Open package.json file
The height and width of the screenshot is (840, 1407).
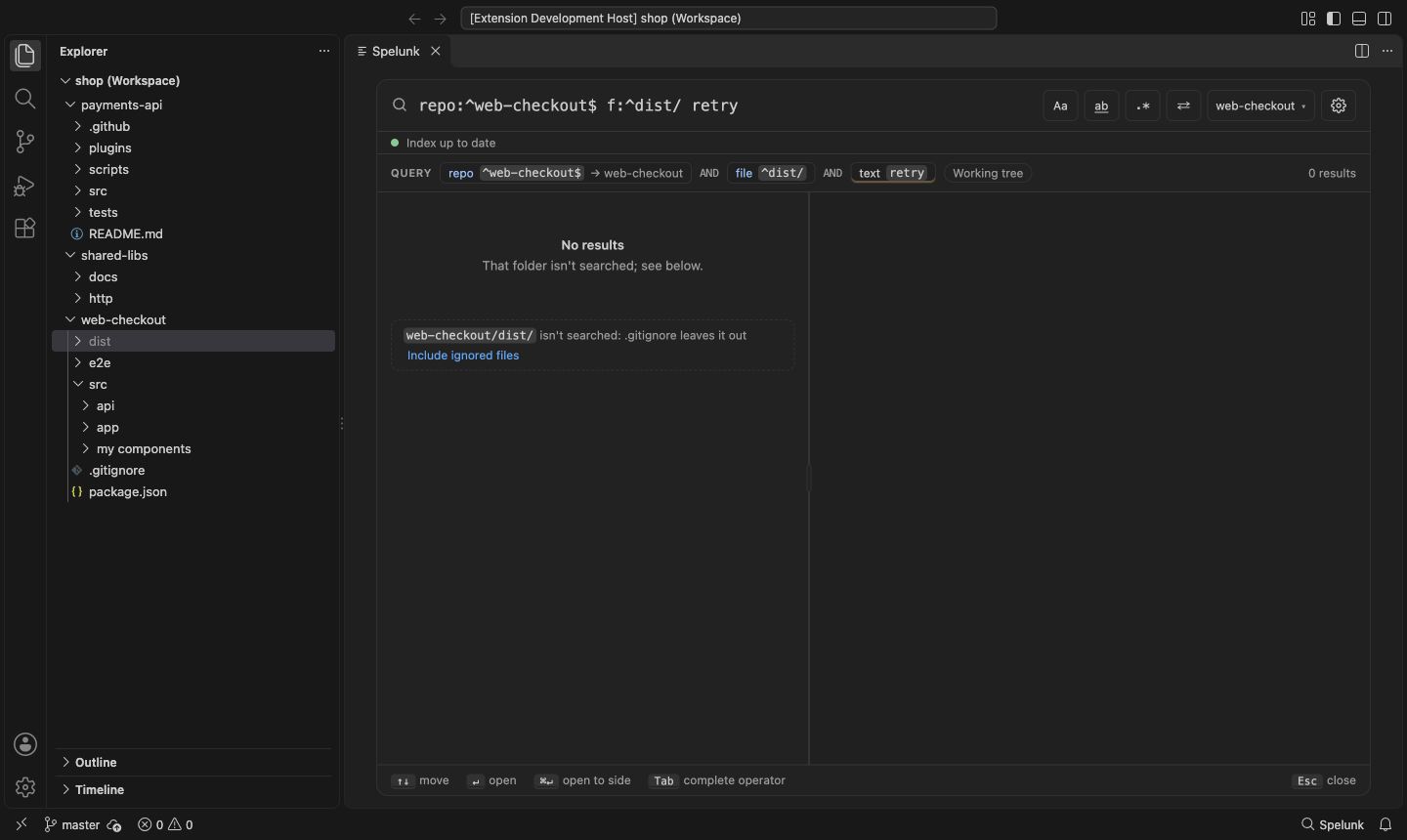pos(193,491)
